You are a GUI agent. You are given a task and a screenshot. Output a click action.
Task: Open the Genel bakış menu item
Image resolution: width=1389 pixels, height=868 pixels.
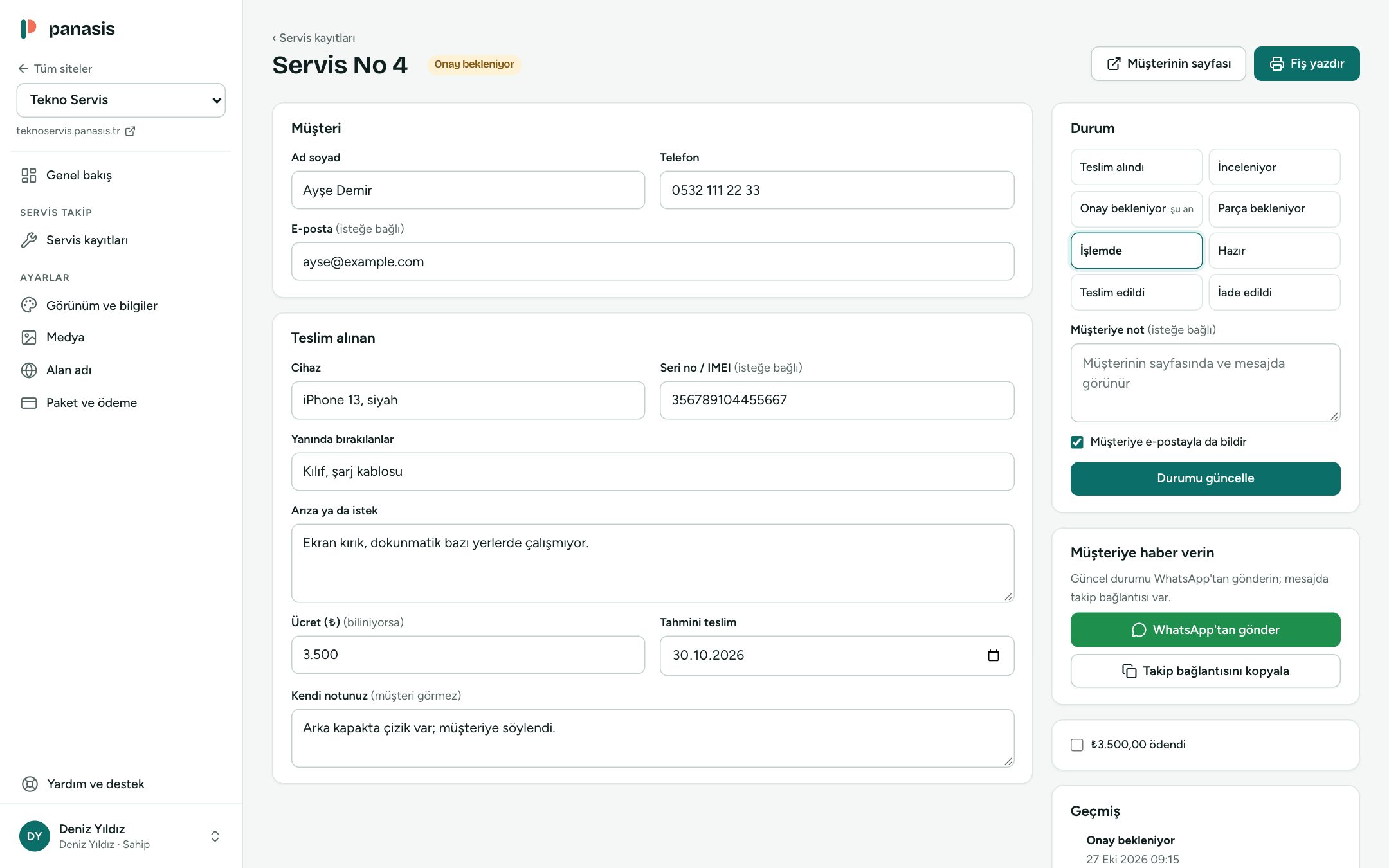[121, 176]
